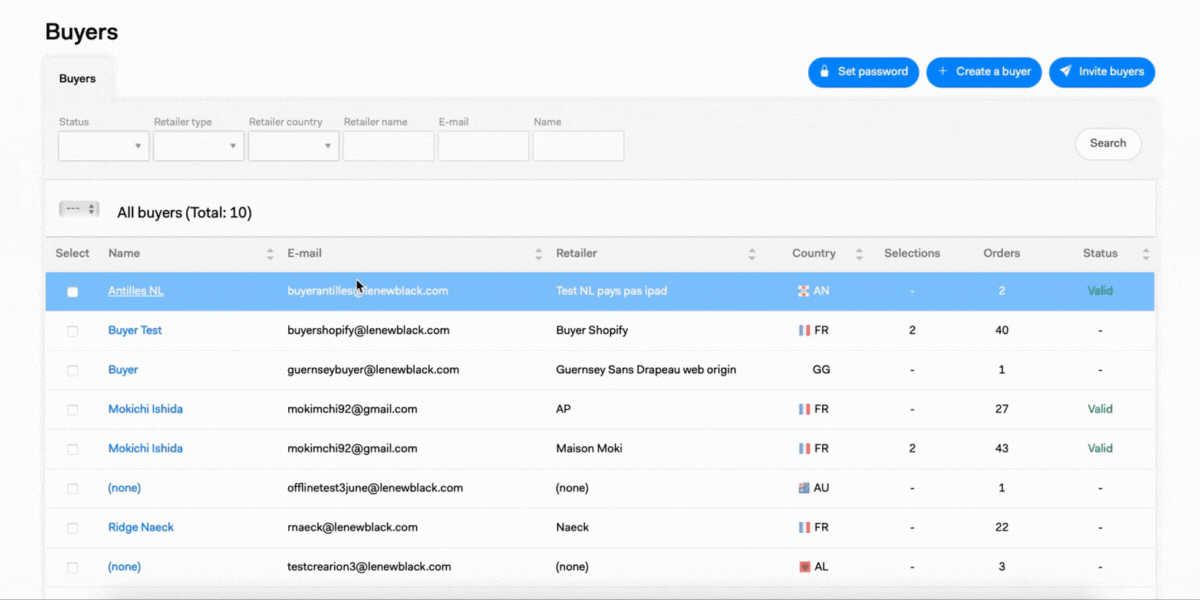Click the AN flag icon in Antilles row
The height and width of the screenshot is (600, 1200).
(803, 291)
